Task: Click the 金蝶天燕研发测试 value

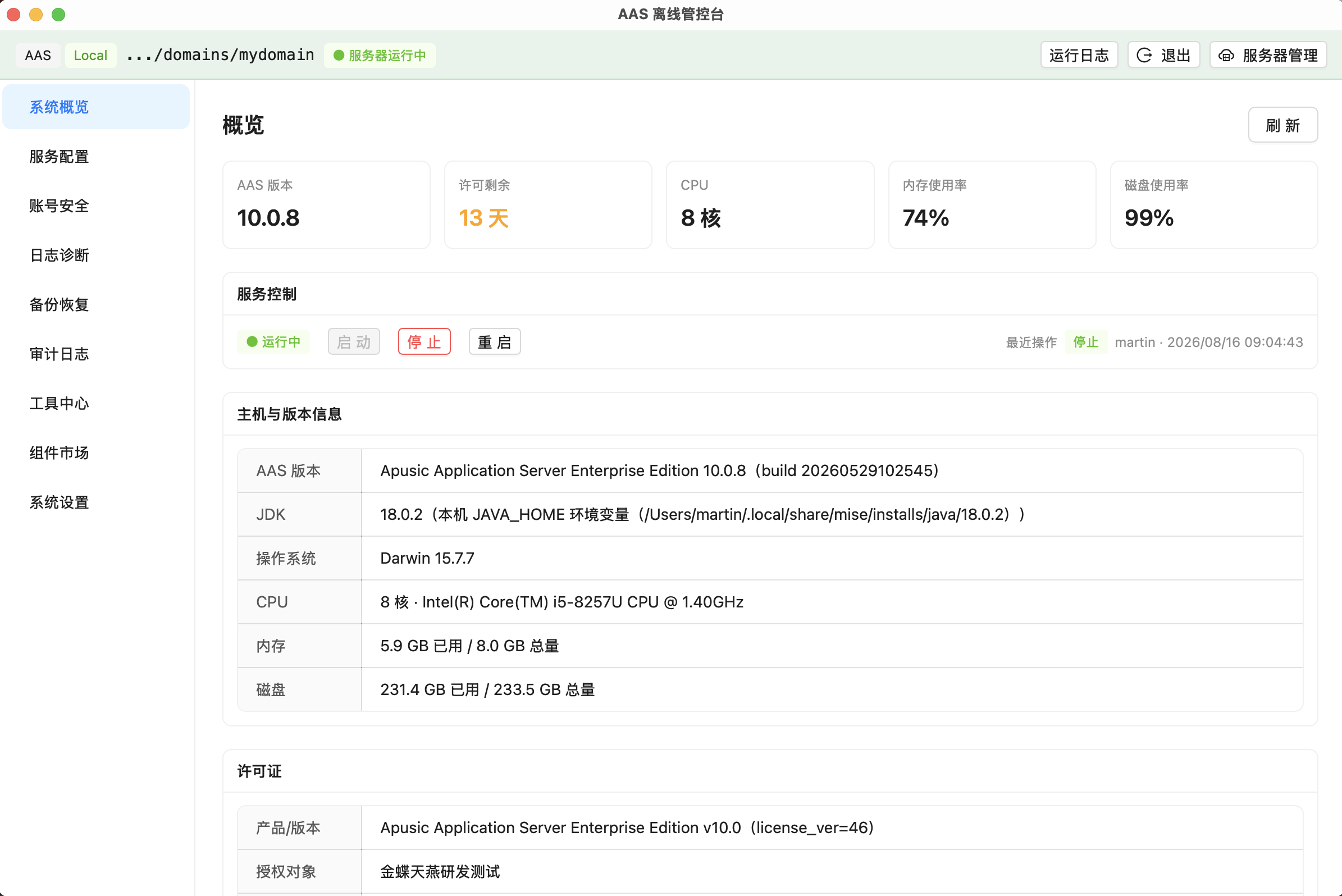Action: [440, 872]
